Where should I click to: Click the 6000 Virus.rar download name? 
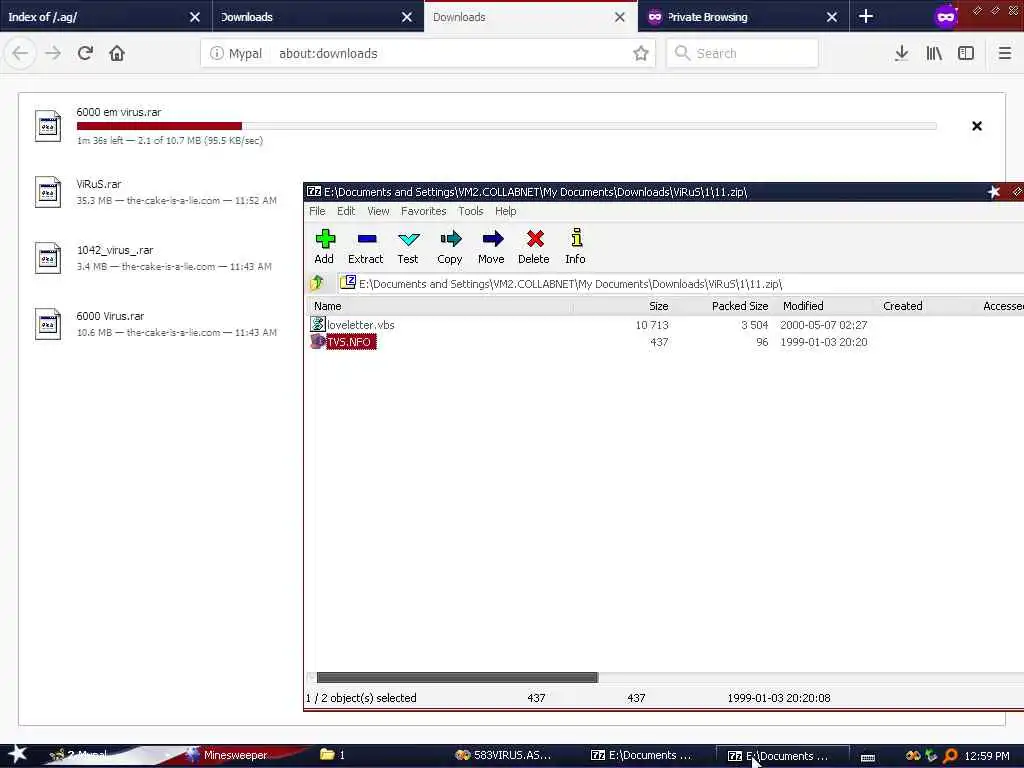[110, 316]
